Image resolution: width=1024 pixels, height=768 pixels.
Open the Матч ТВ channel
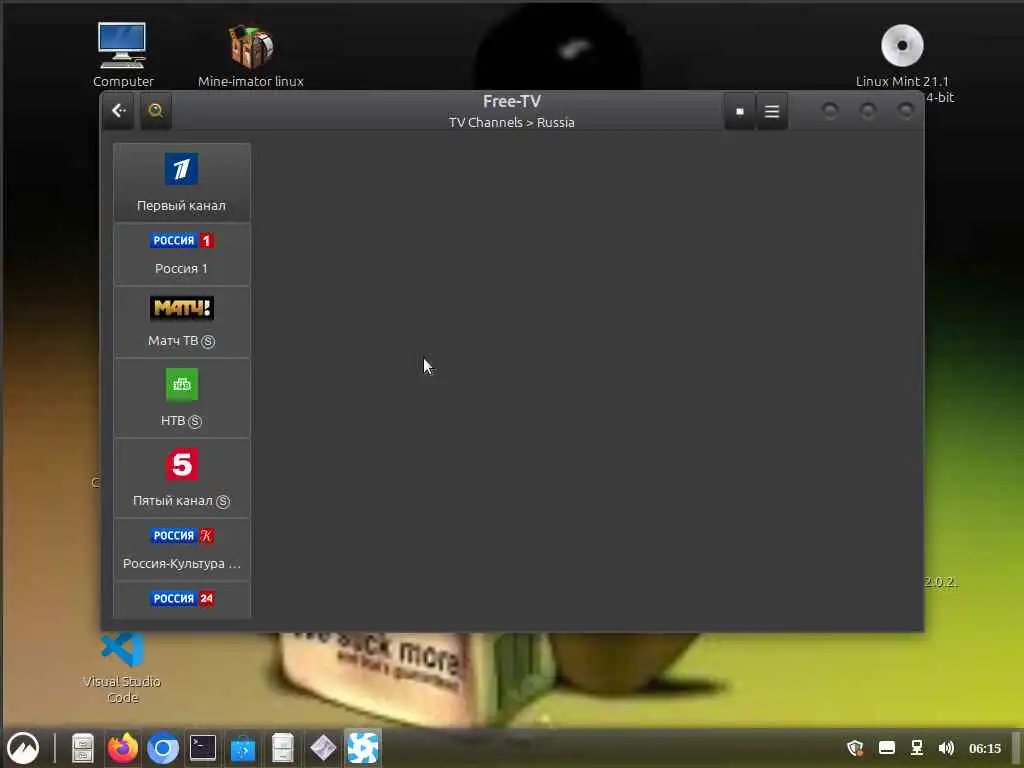pos(182,322)
